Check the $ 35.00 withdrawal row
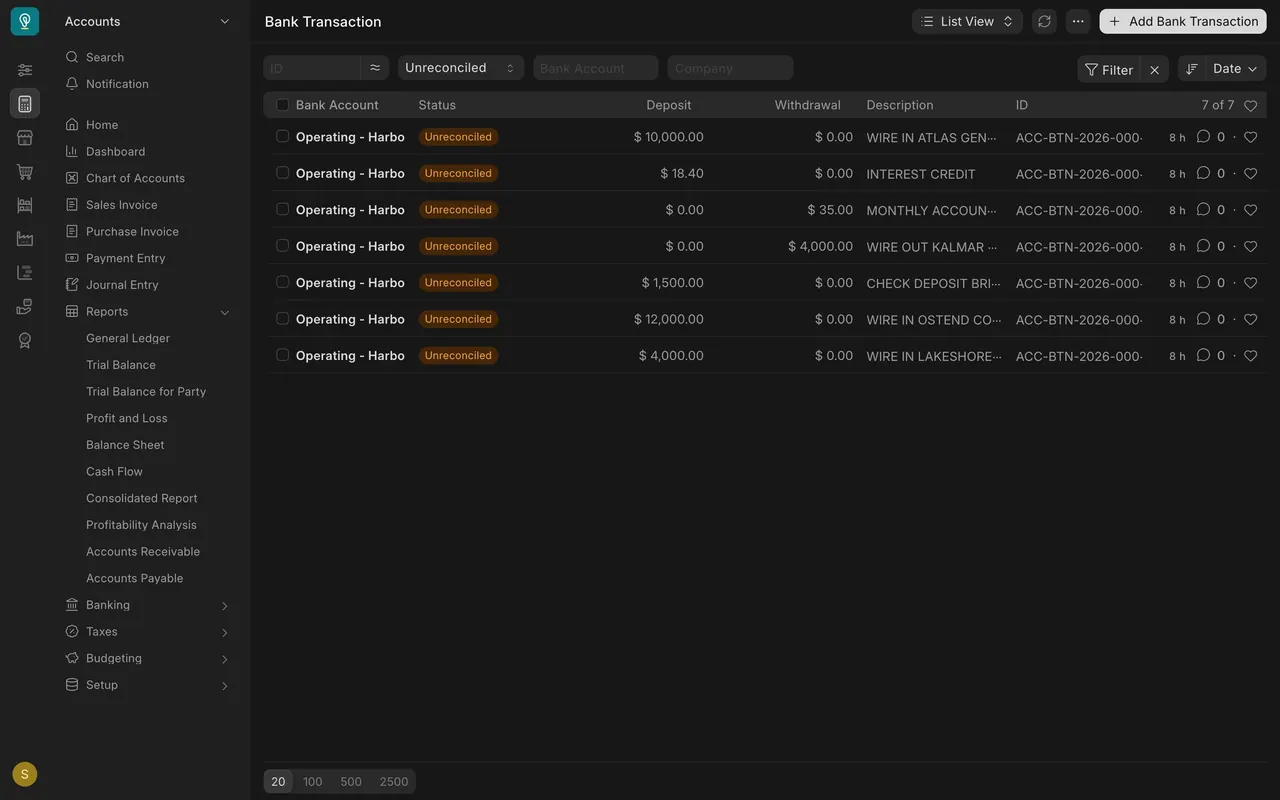Screen dimensions: 1280x800 282,209
